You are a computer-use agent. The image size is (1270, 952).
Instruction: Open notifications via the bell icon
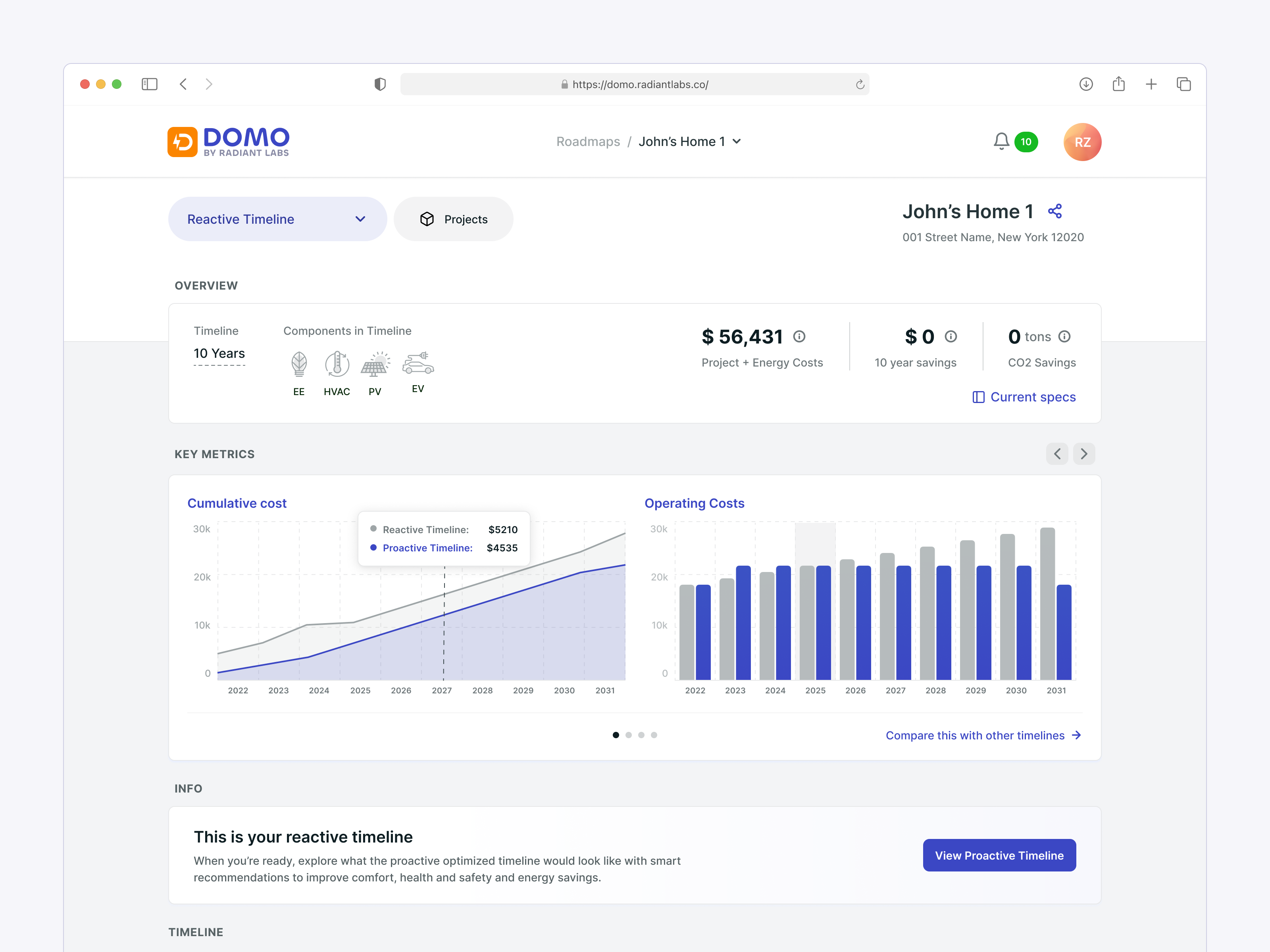click(x=1001, y=141)
